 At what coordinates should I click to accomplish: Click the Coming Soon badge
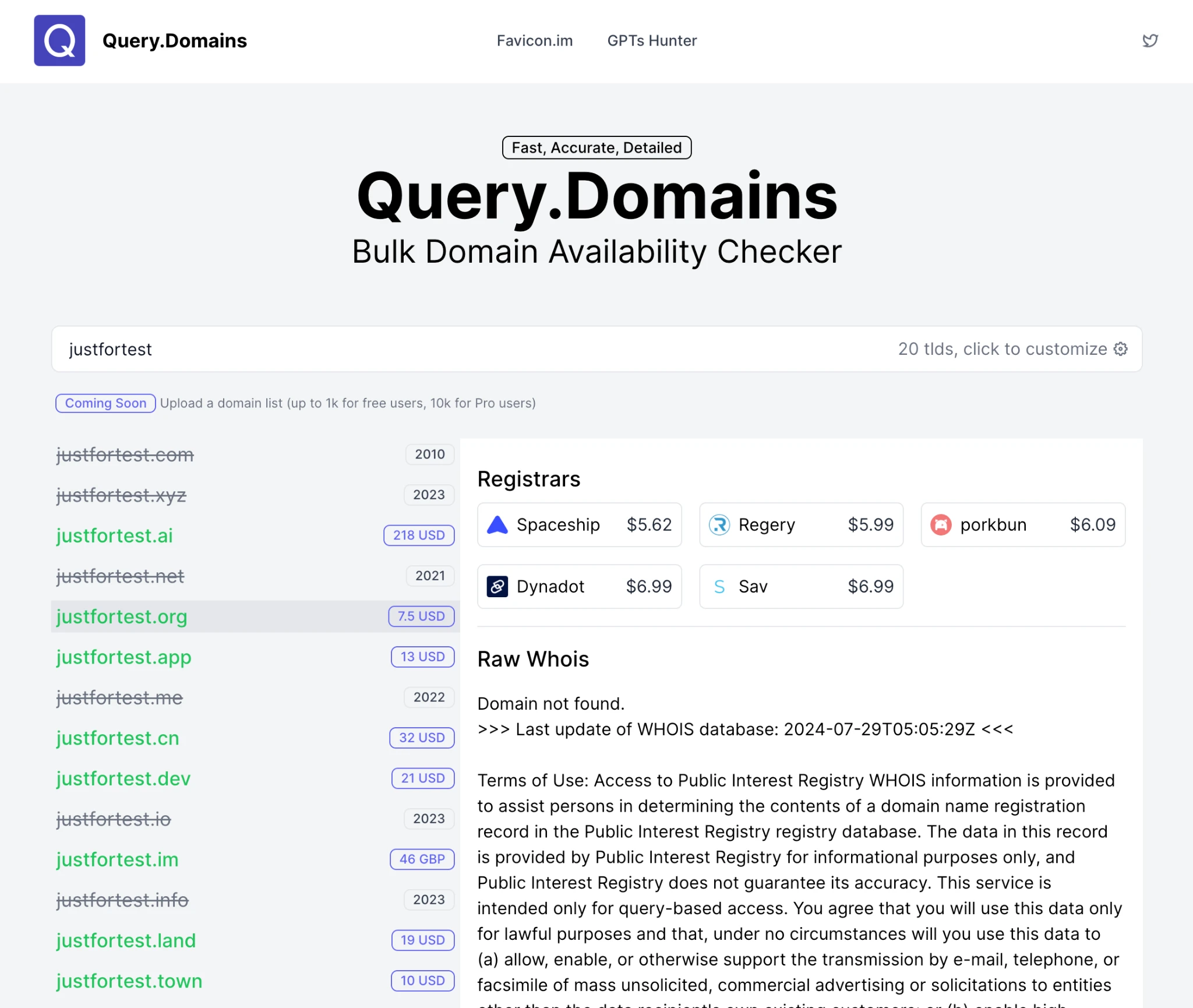click(x=105, y=403)
